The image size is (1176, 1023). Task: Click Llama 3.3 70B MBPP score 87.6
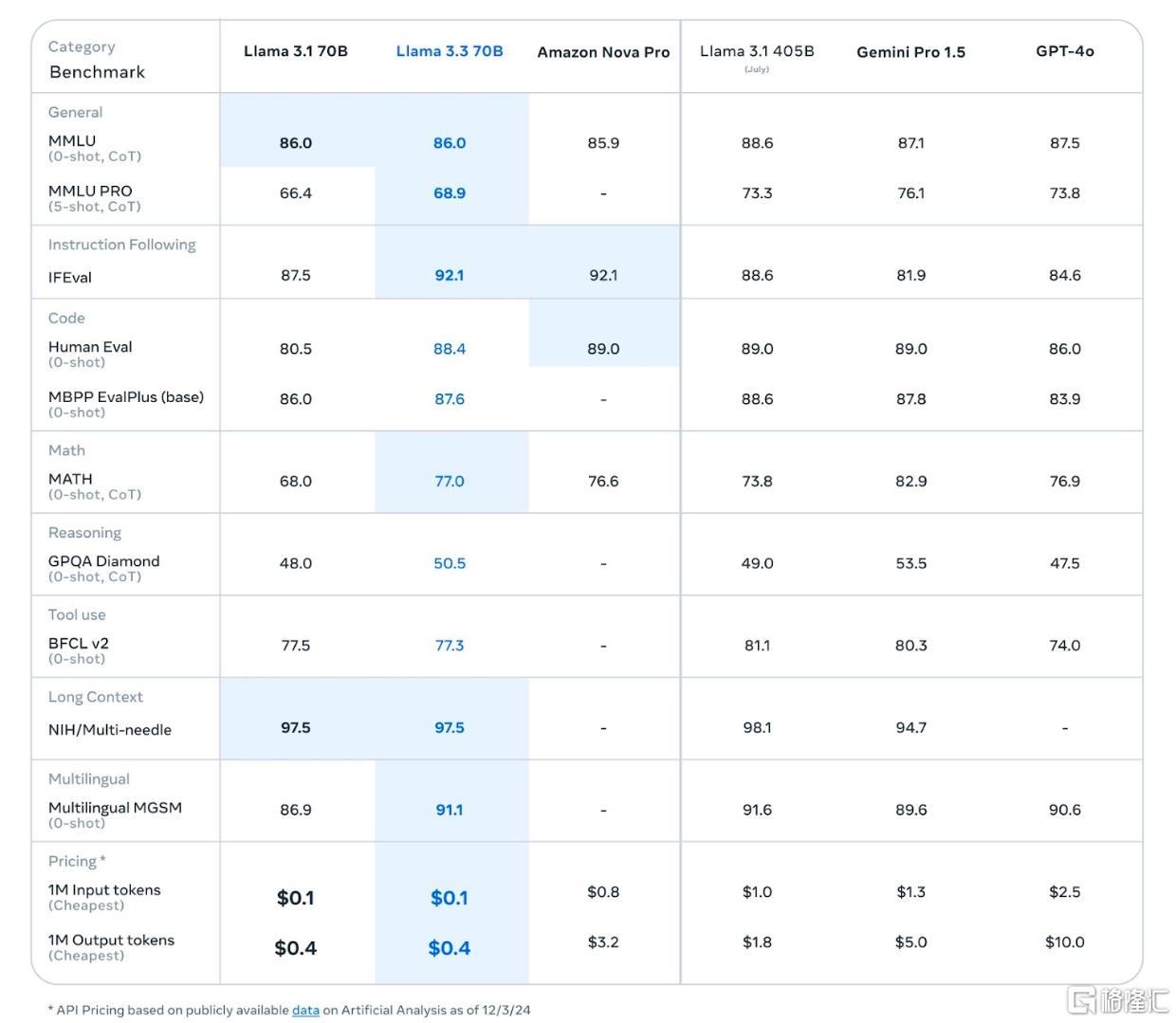tap(450, 399)
